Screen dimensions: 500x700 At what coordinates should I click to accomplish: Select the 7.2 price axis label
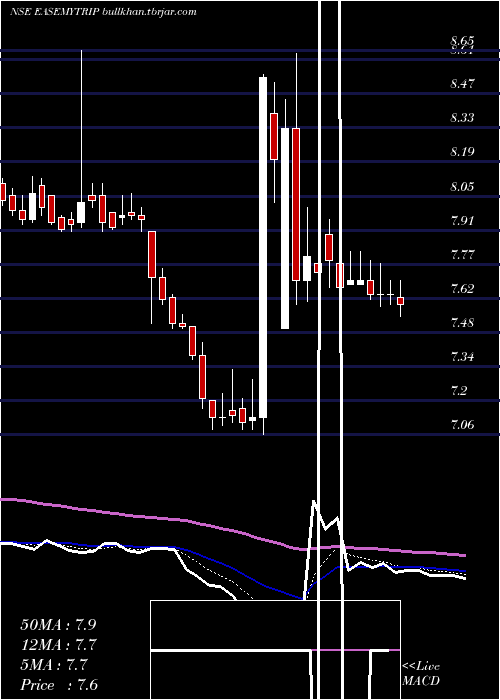pos(459,391)
